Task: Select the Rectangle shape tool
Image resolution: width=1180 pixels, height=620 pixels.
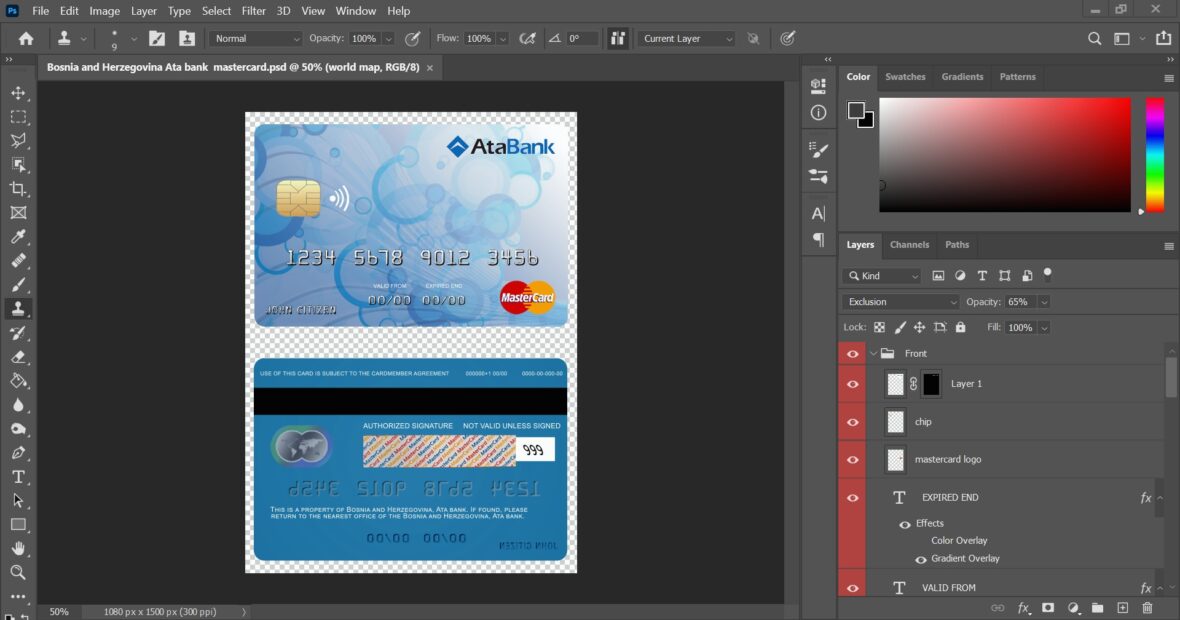Action: pos(18,524)
